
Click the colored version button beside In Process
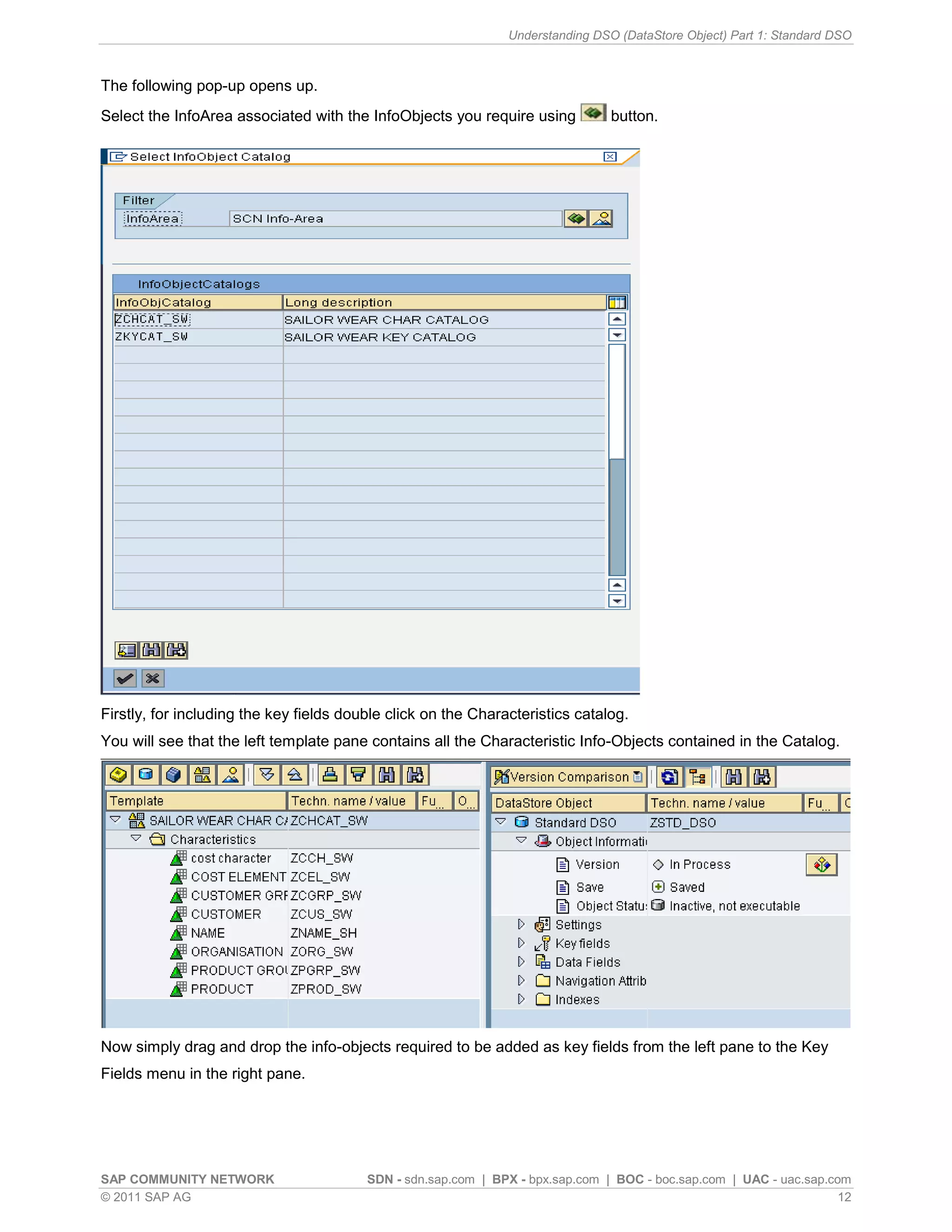[x=822, y=864]
